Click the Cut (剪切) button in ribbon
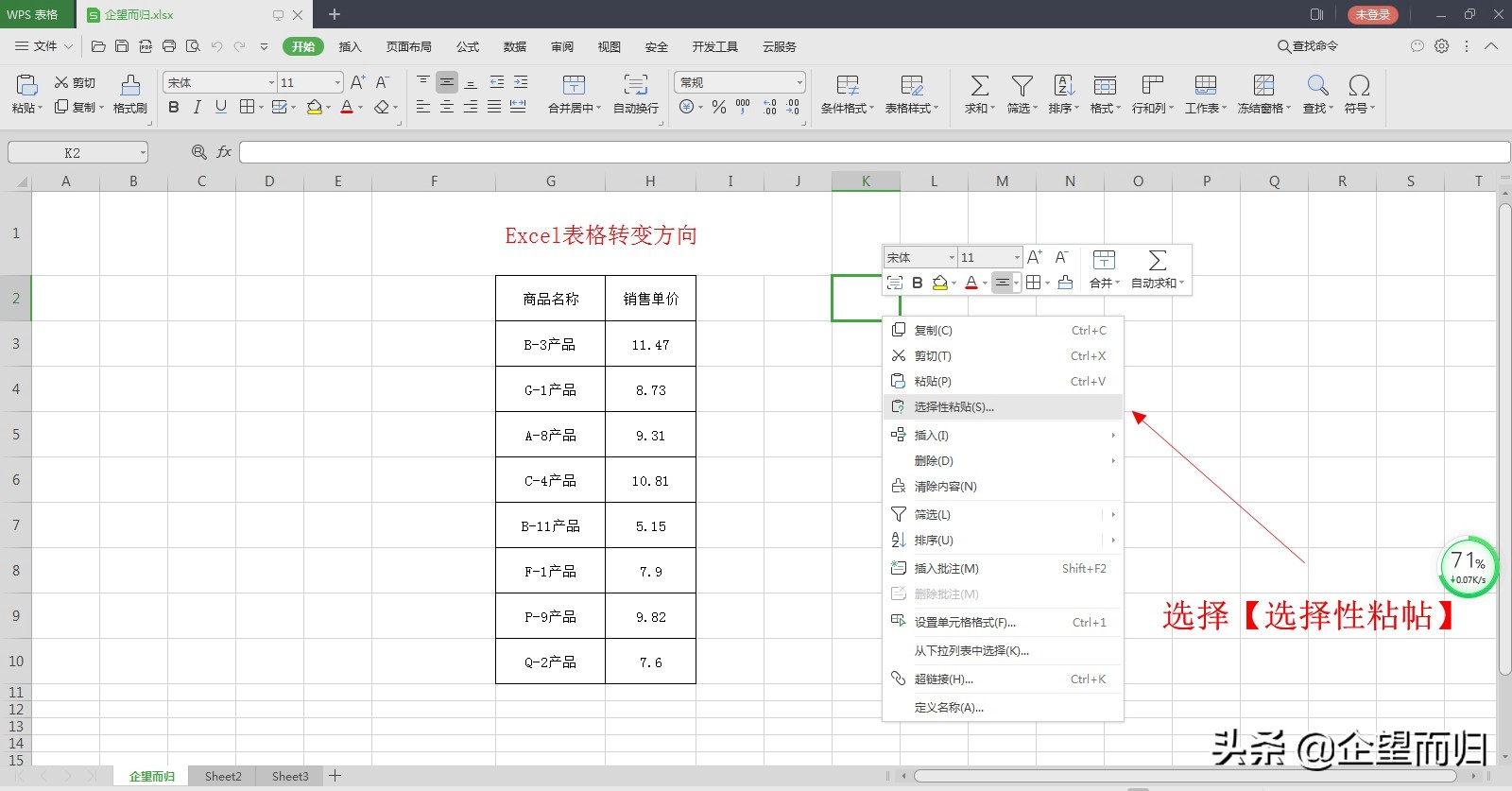 [76, 83]
